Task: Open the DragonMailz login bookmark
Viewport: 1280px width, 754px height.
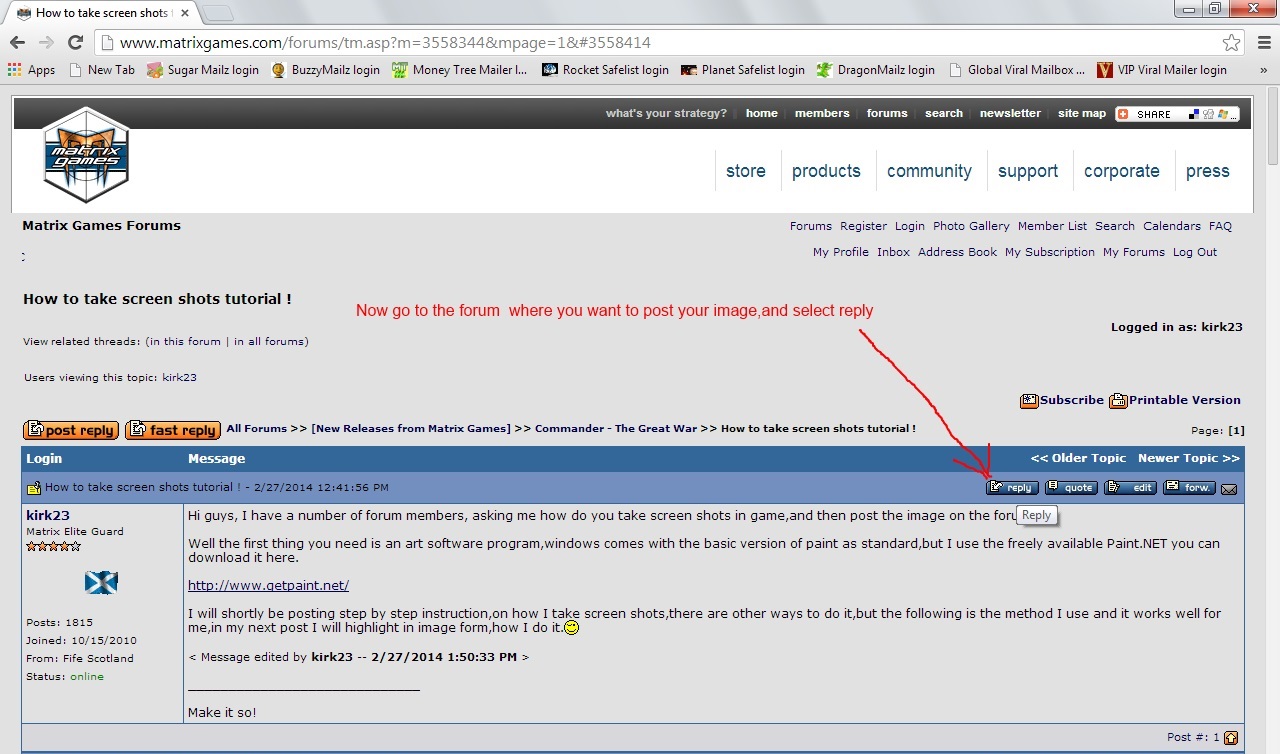Action: pos(875,70)
